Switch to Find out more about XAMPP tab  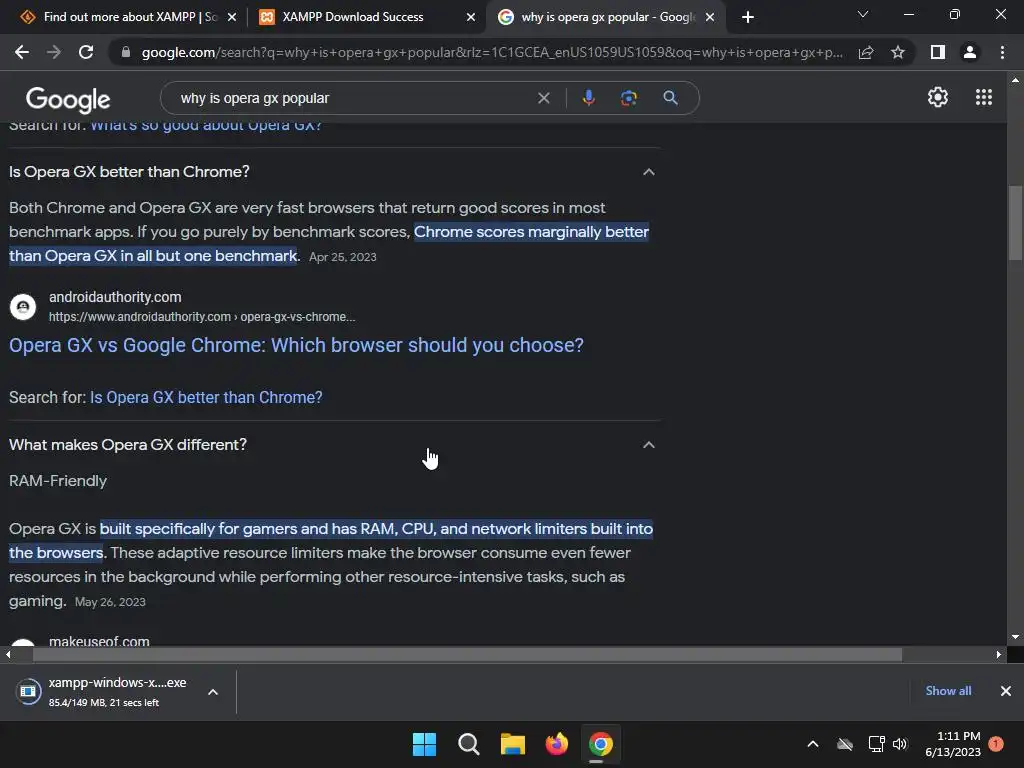(129, 17)
